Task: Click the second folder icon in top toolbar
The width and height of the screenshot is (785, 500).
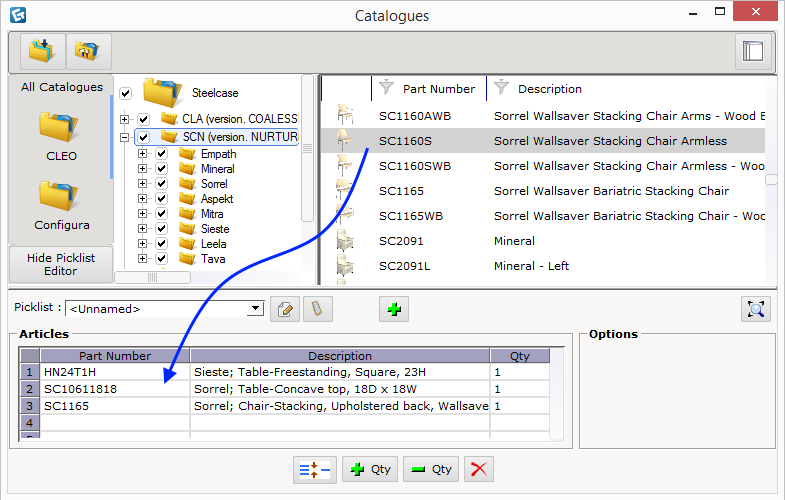Action: click(88, 51)
